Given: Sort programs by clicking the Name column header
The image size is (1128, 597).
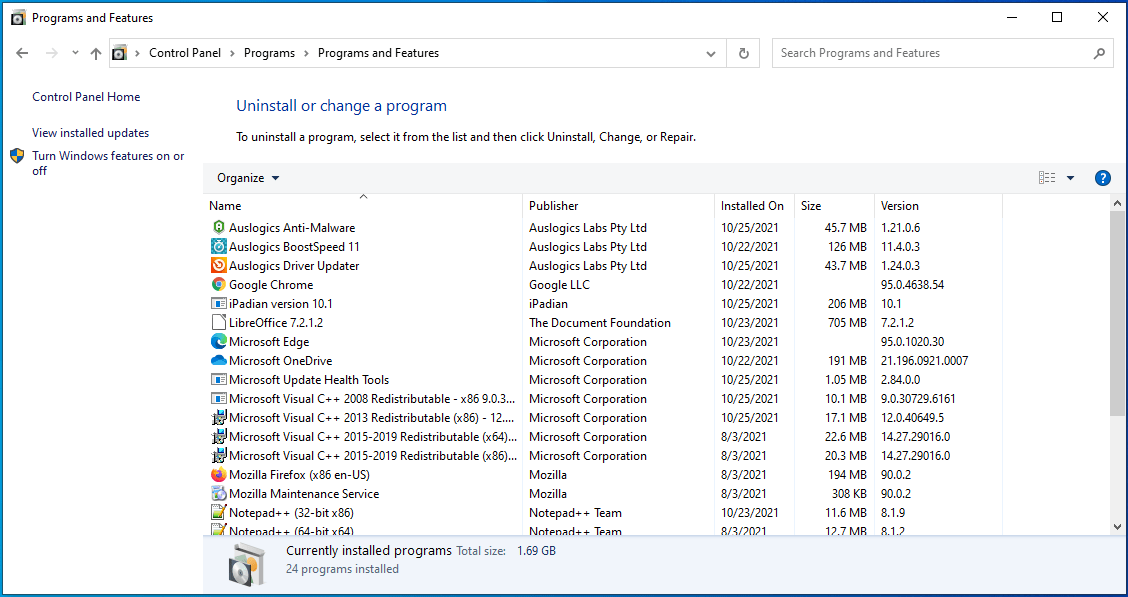Looking at the screenshot, I should [x=225, y=205].
